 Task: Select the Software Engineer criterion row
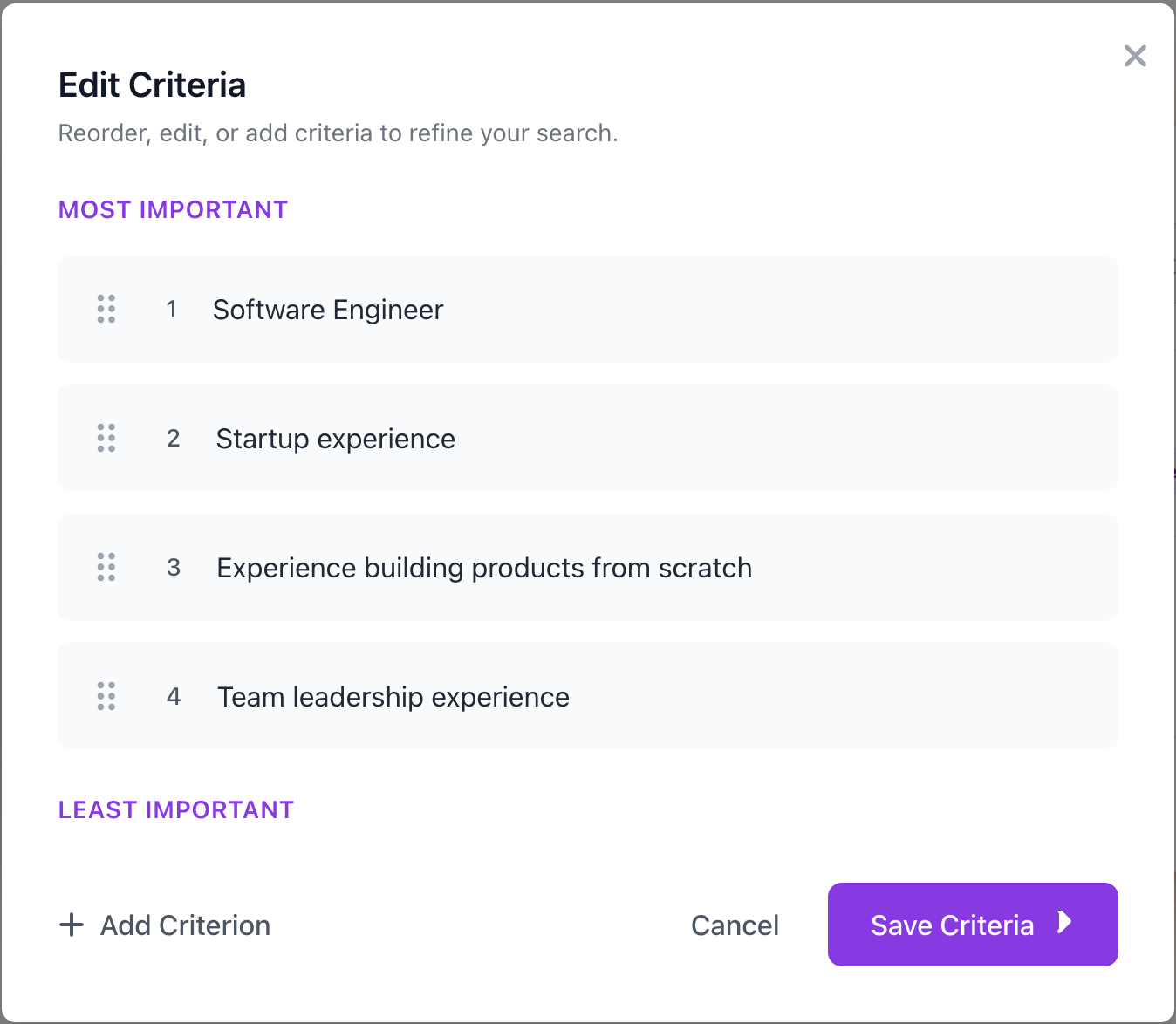click(588, 310)
